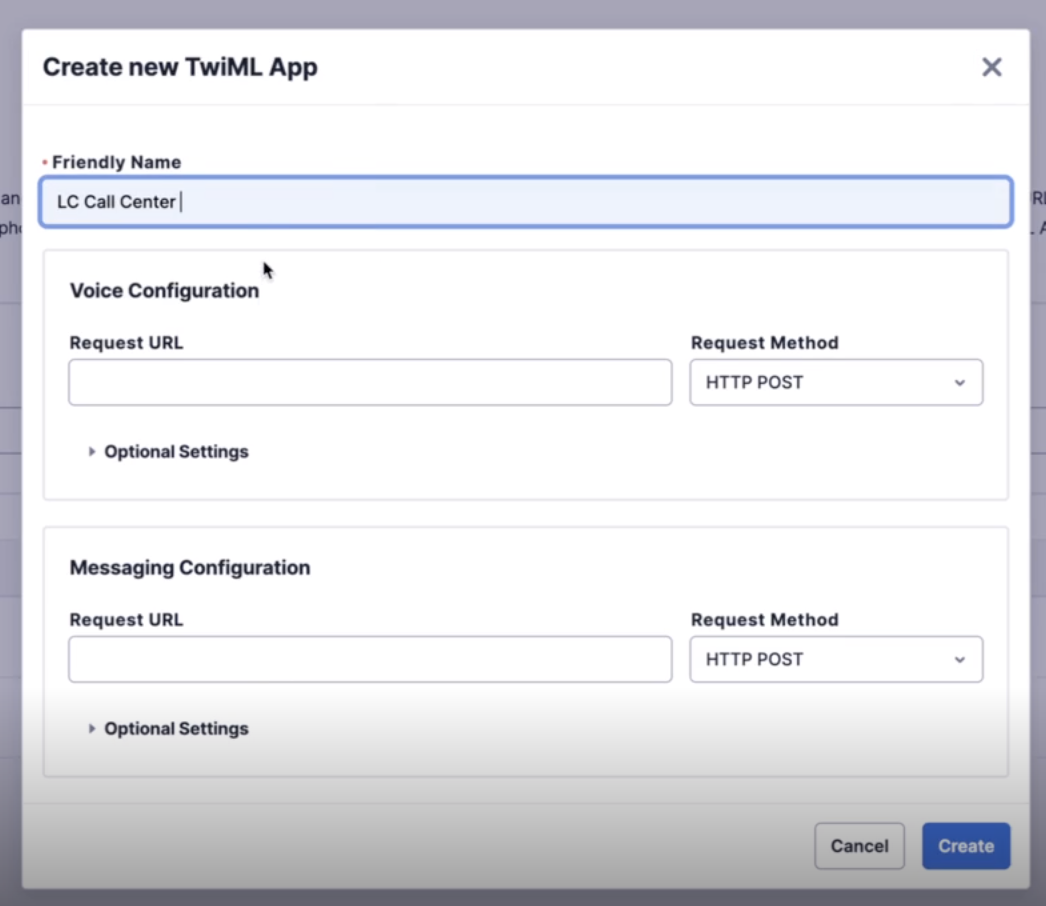Click disclosure triangle beside Voice Optional Settings

pos(91,451)
